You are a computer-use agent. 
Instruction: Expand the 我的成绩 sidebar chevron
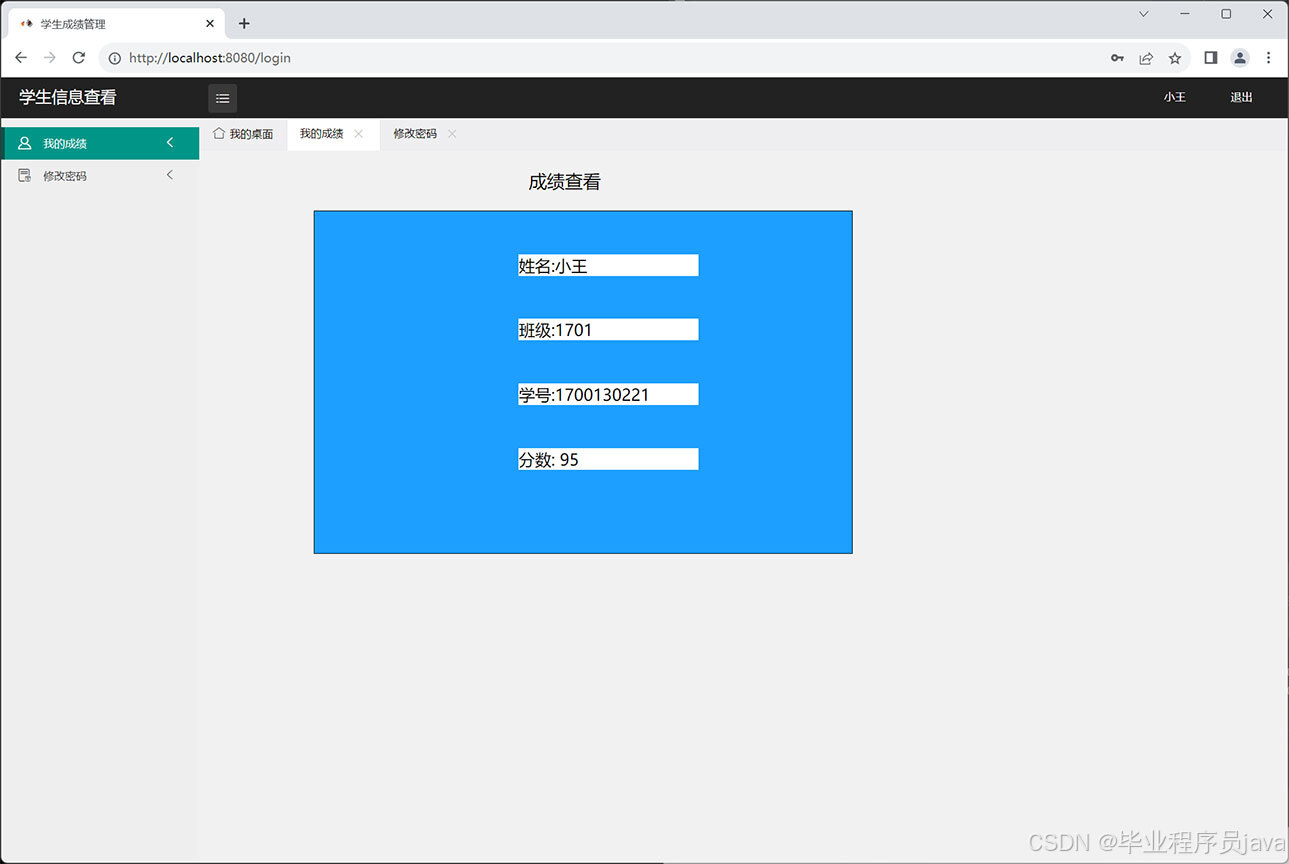(170, 143)
